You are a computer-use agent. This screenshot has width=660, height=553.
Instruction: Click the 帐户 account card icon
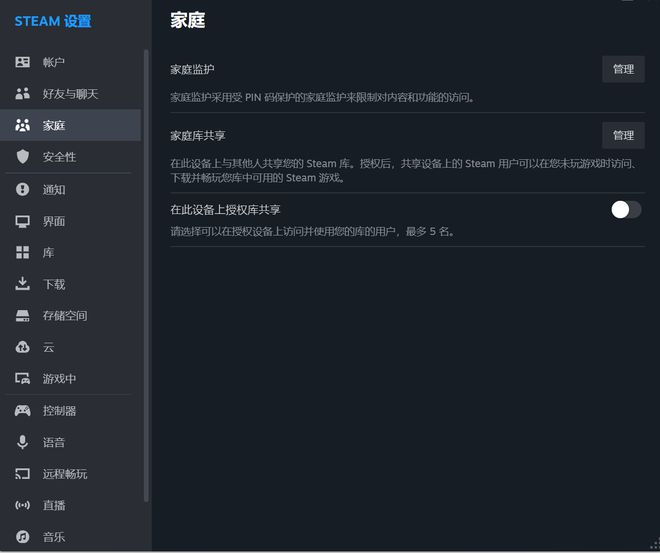(x=22, y=62)
